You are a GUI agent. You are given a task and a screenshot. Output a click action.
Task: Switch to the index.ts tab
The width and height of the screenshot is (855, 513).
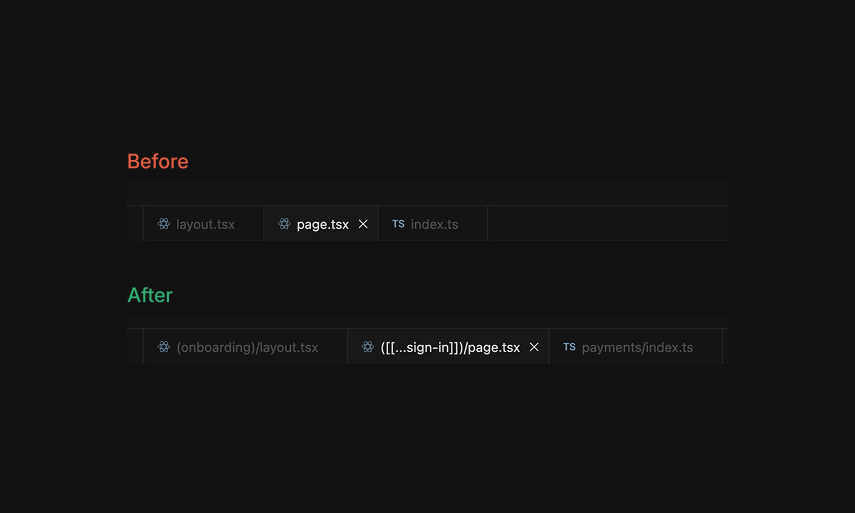432,224
